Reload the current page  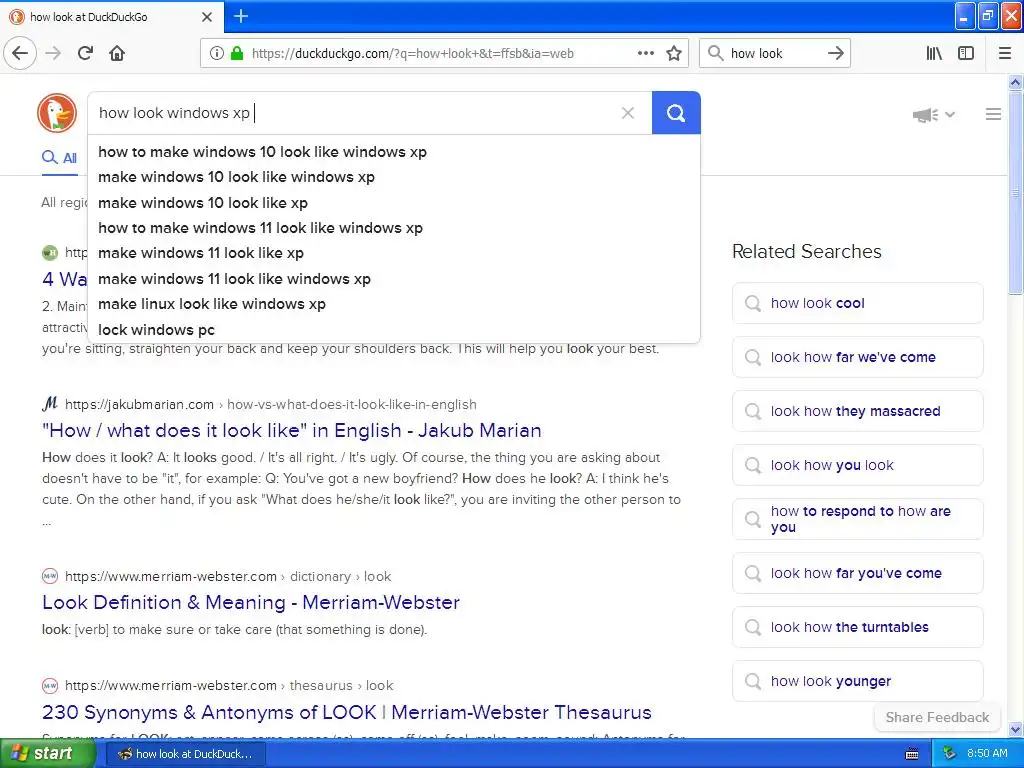(x=85, y=53)
